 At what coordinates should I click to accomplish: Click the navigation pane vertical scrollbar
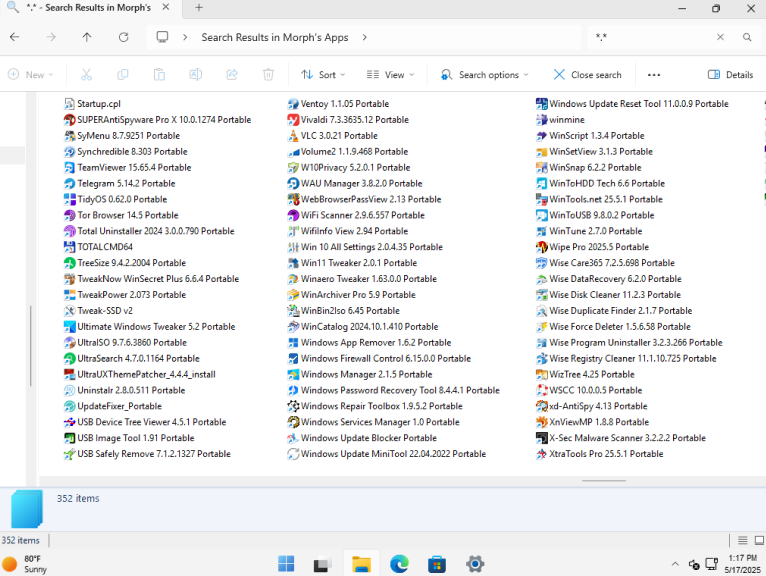point(31,346)
